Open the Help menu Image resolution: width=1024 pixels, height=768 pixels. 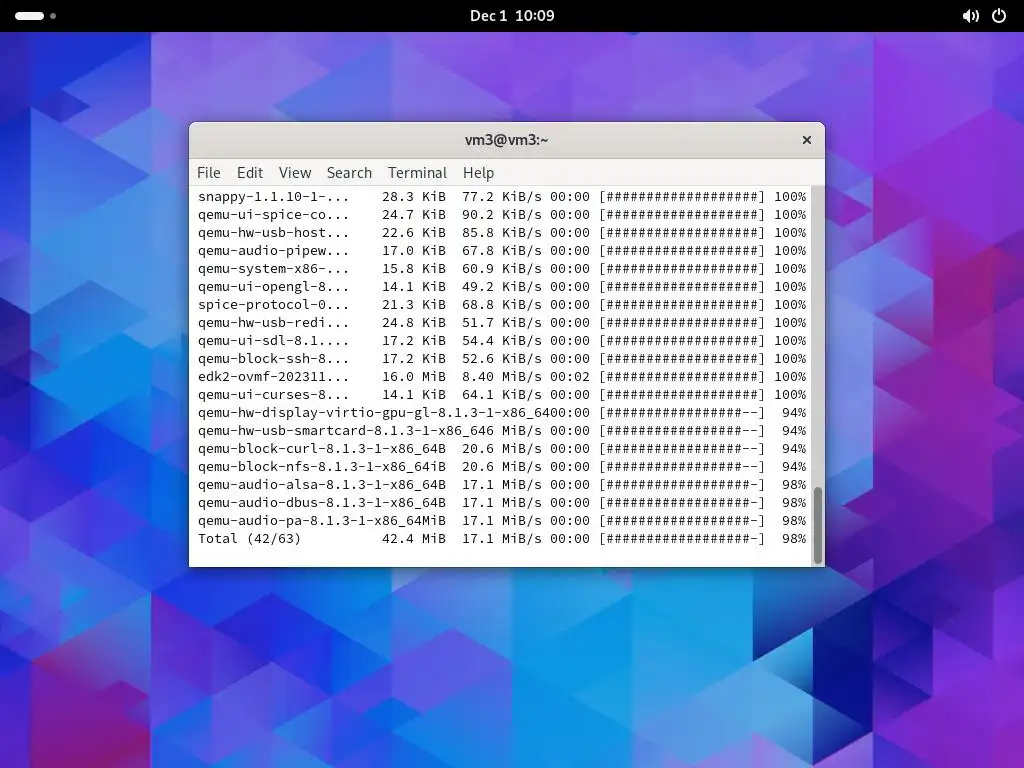478,172
